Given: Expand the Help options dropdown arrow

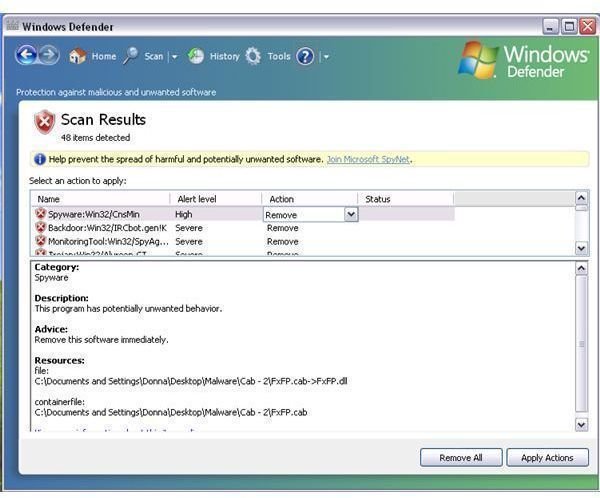Looking at the screenshot, I should (x=326, y=57).
